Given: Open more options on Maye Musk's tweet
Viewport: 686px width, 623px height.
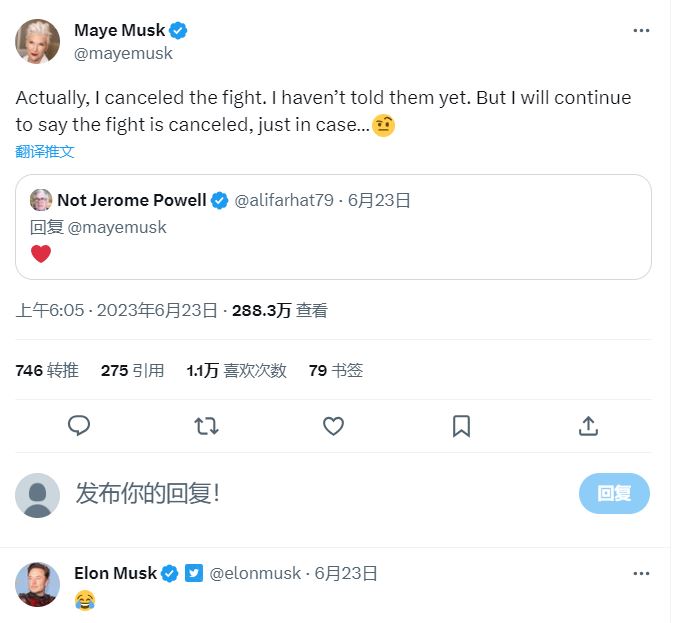Looking at the screenshot, I should [641, 31].
